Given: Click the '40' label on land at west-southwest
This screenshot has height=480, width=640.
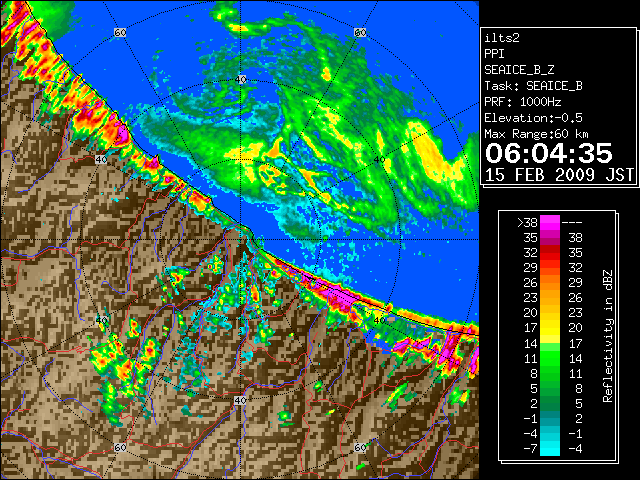Looking at the screenshot, I should [101, 320].
